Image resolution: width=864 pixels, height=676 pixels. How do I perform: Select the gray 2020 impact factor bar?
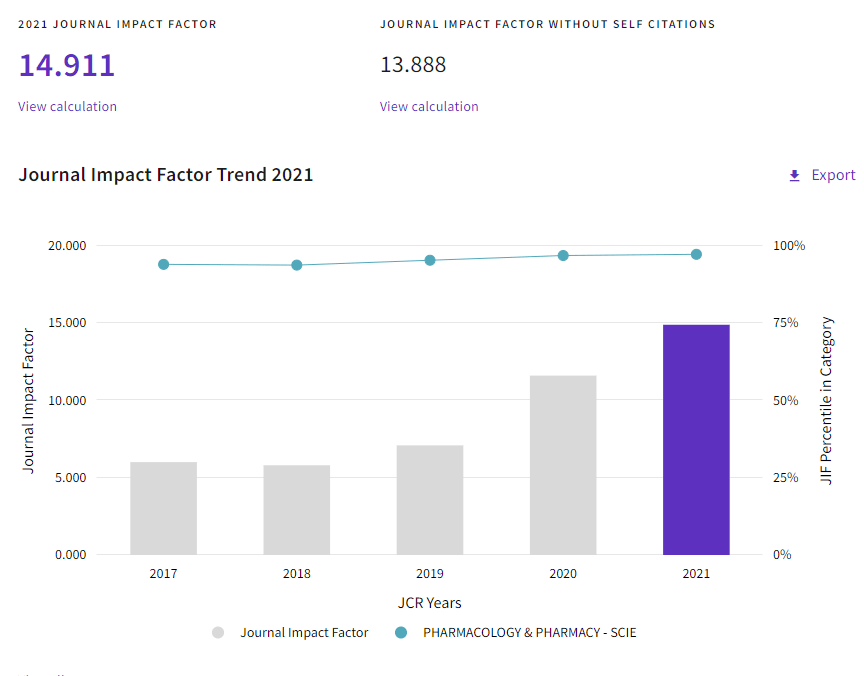tap(563, 465)
